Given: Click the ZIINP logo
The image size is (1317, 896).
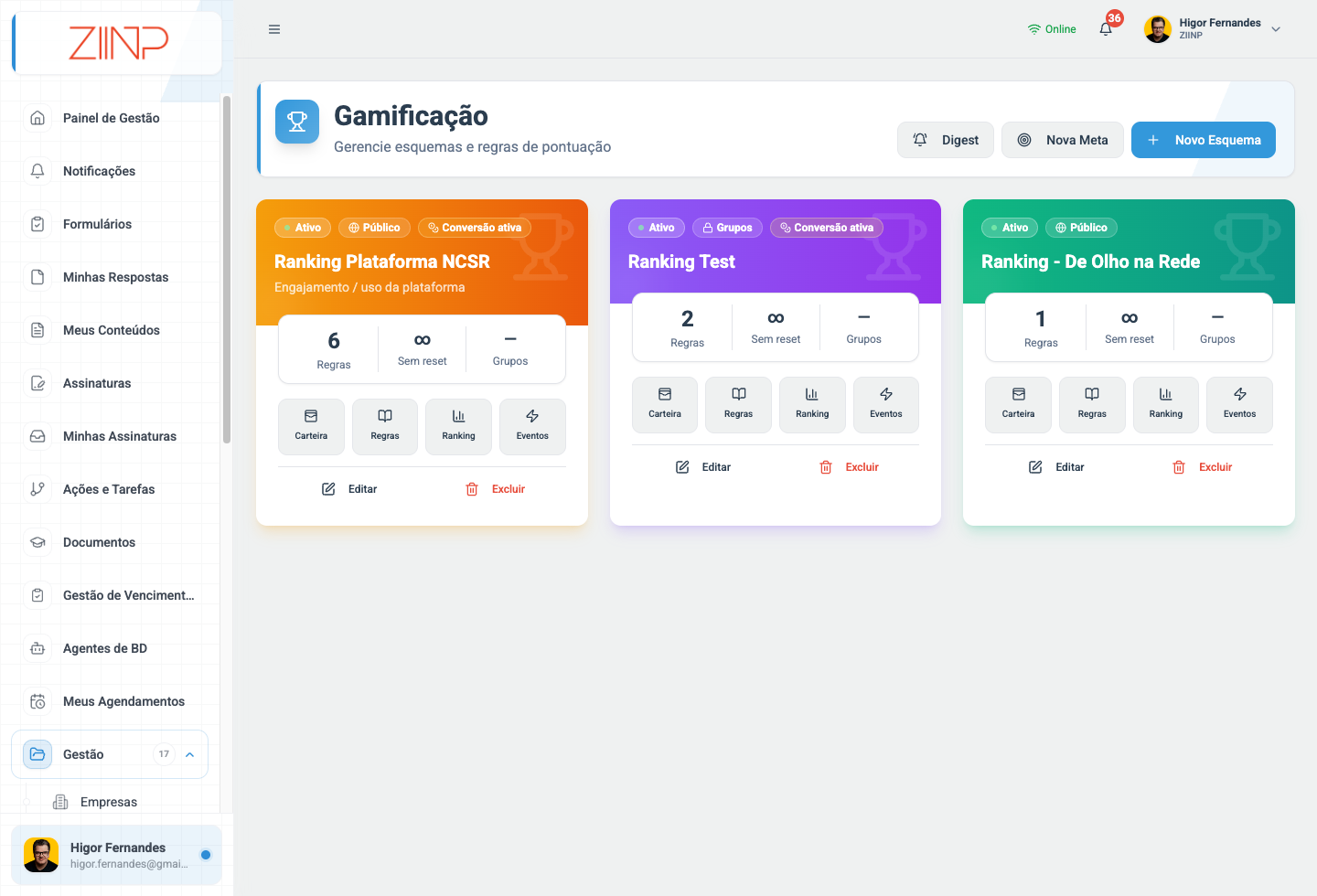Looking at the screenshot, I should (x=119, y=43).
